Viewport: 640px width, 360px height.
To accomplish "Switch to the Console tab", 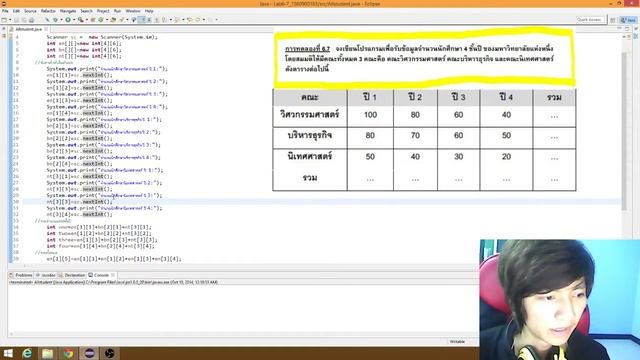I will pos(99,275).
